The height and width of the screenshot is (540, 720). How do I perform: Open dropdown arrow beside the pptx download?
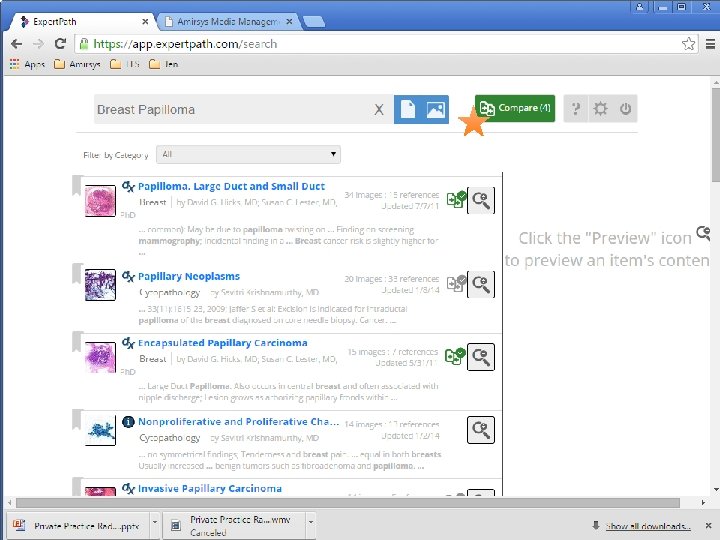(x=155, y=523)
